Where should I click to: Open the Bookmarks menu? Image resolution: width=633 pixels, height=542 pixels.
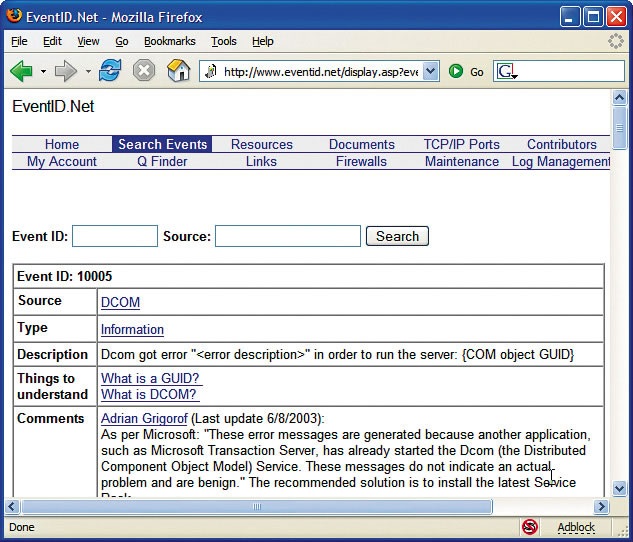170,41
